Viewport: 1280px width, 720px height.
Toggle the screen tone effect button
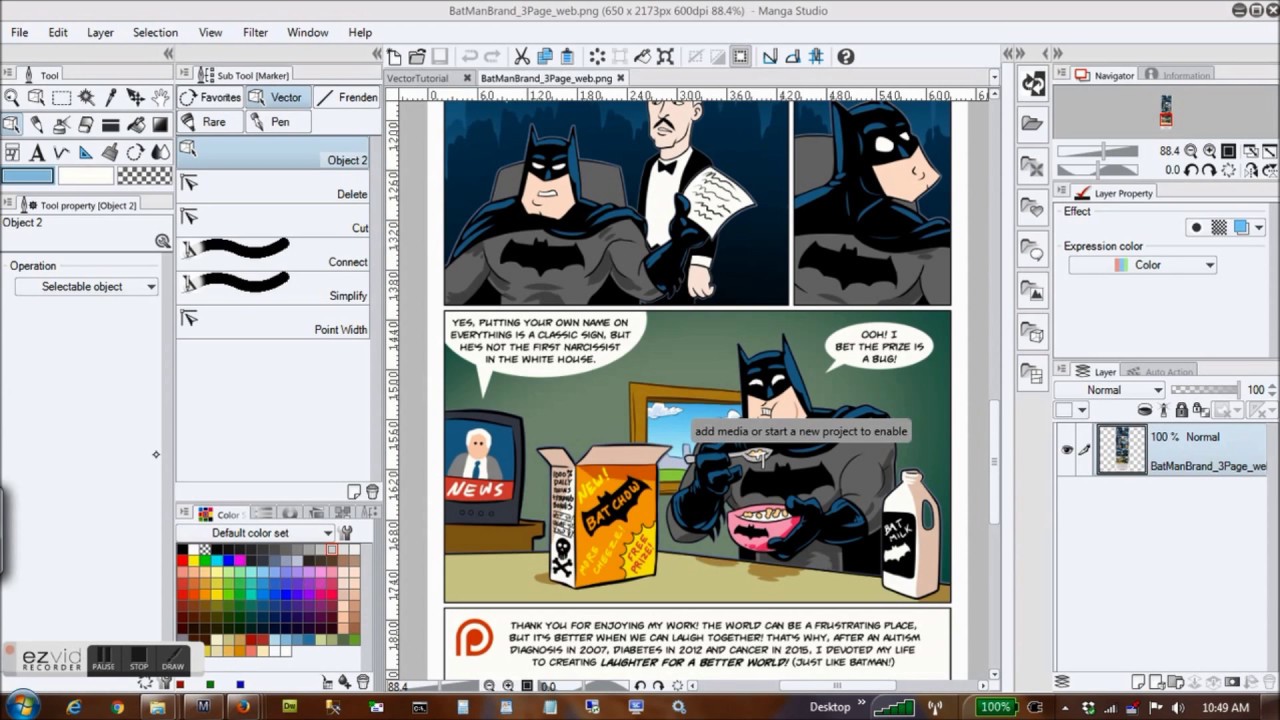click(x=1220, y=228)
